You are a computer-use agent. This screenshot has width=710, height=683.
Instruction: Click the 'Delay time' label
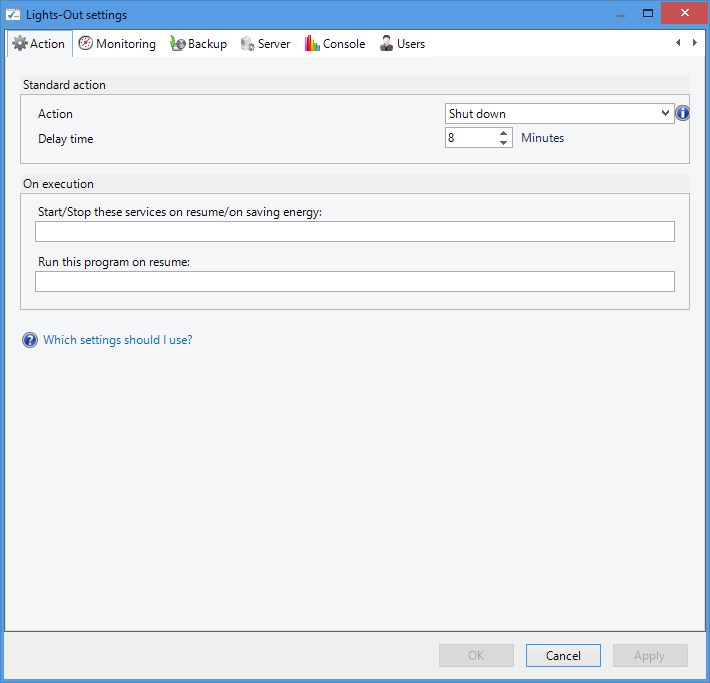pos(66,139)
